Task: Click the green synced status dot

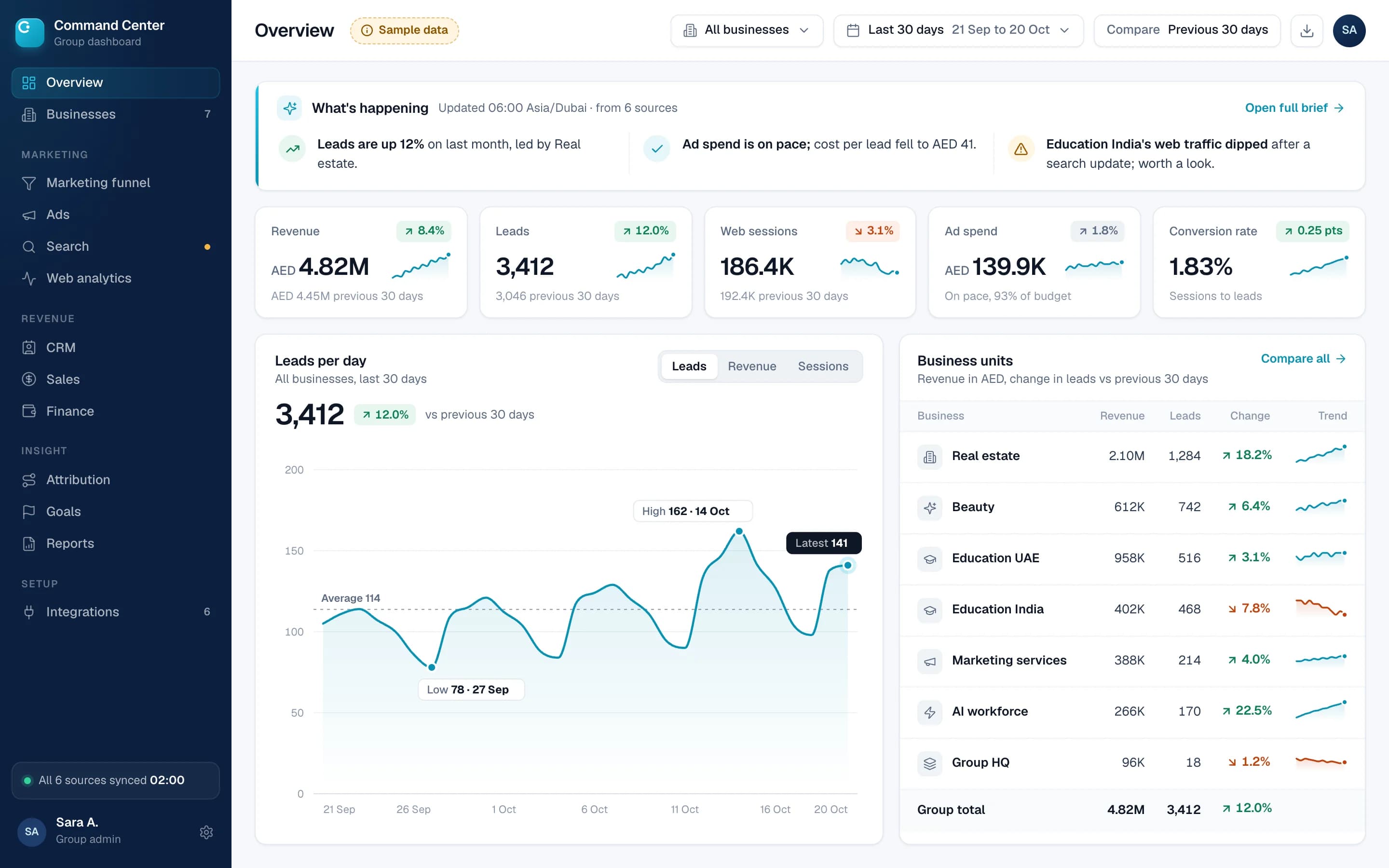Action: [27, 780]
